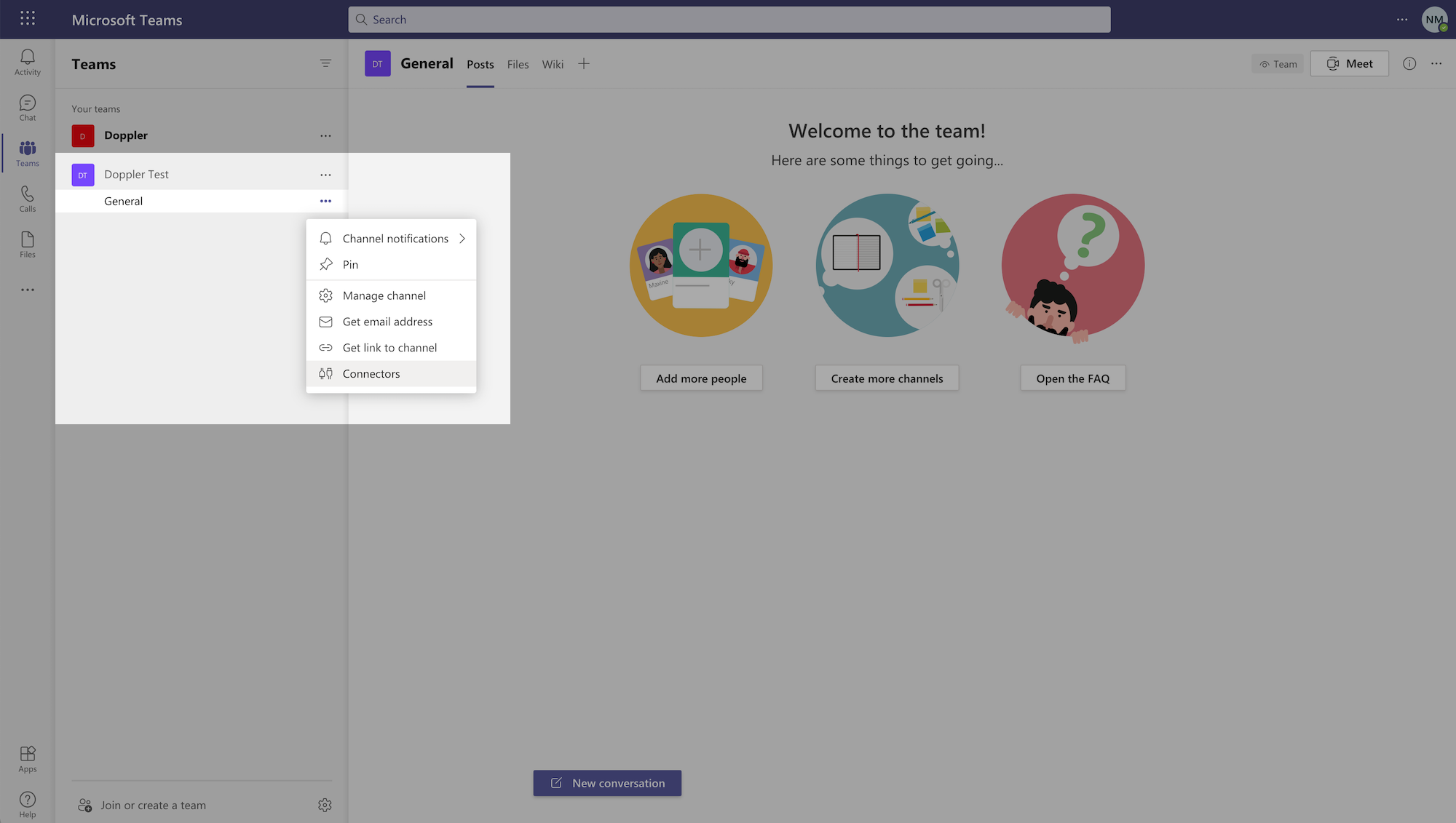Select Connectors from the context menu
This screenshot has width=1456, height=823.
click(x=371, y=374)
